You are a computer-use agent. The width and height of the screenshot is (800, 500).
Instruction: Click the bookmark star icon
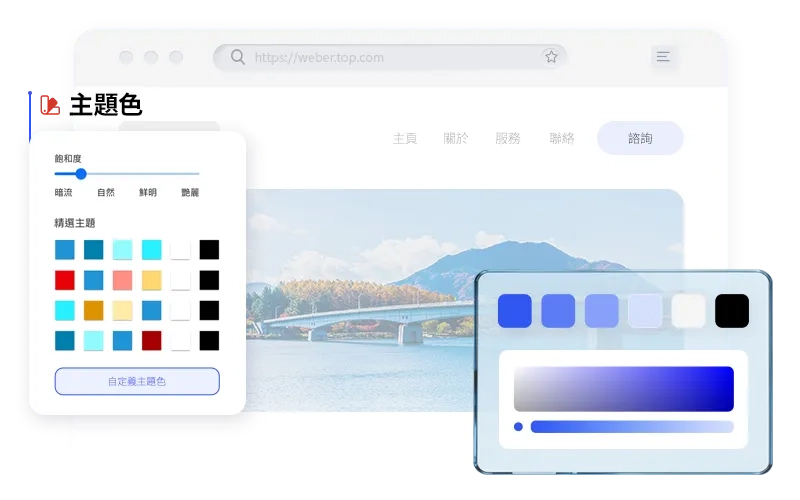point(551,57)
